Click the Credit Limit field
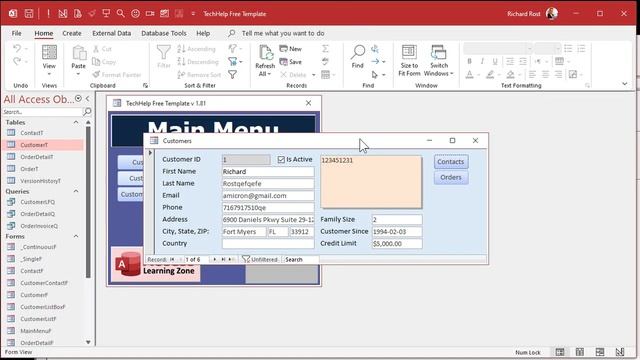 (x=397, y=244)
